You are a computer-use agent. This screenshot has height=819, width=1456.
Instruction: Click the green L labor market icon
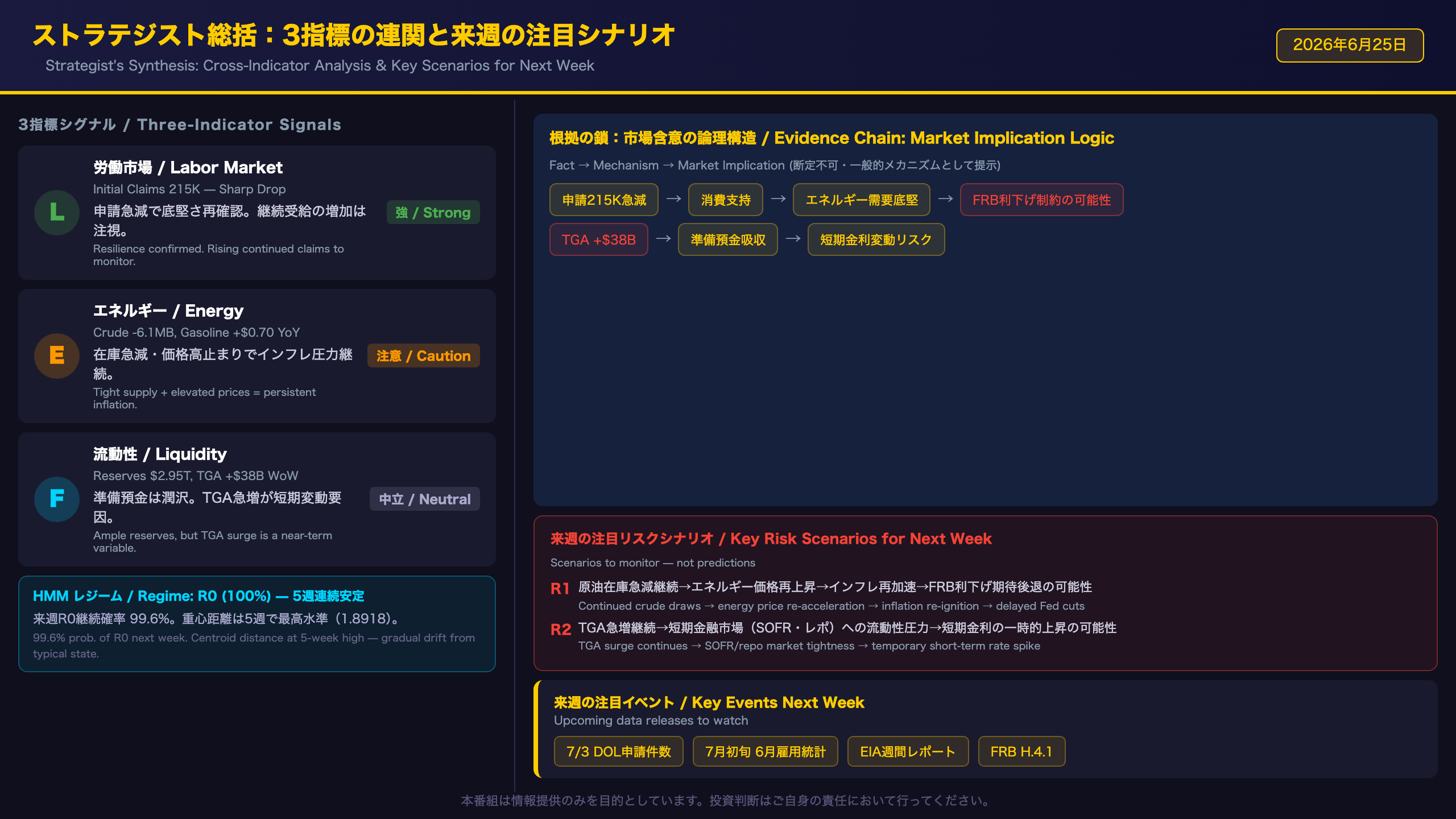click(57, 212)
